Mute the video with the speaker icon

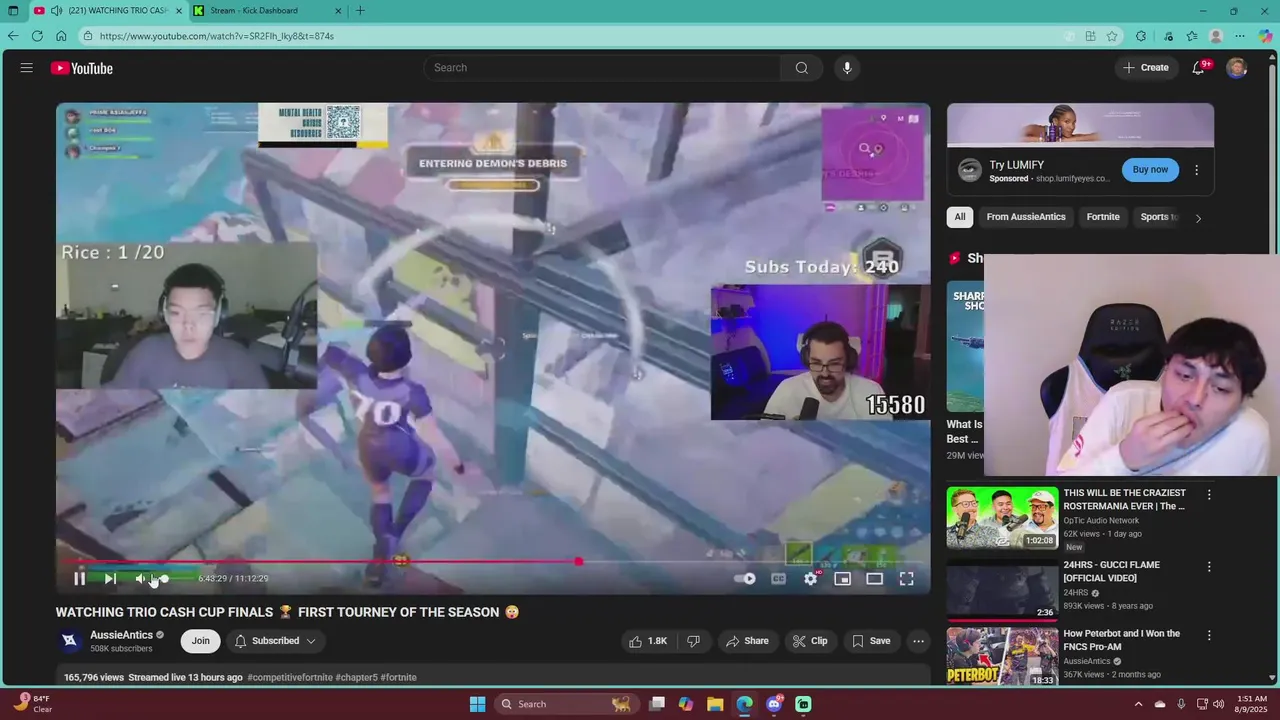point(141,578)
